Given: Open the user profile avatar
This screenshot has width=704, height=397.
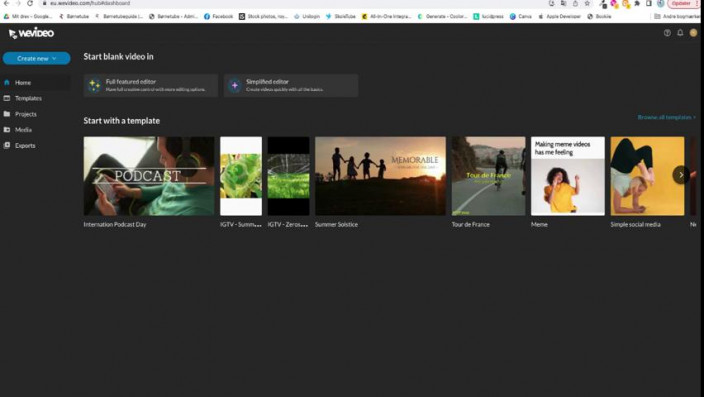Looking at the screenshot, I should 693,33.
